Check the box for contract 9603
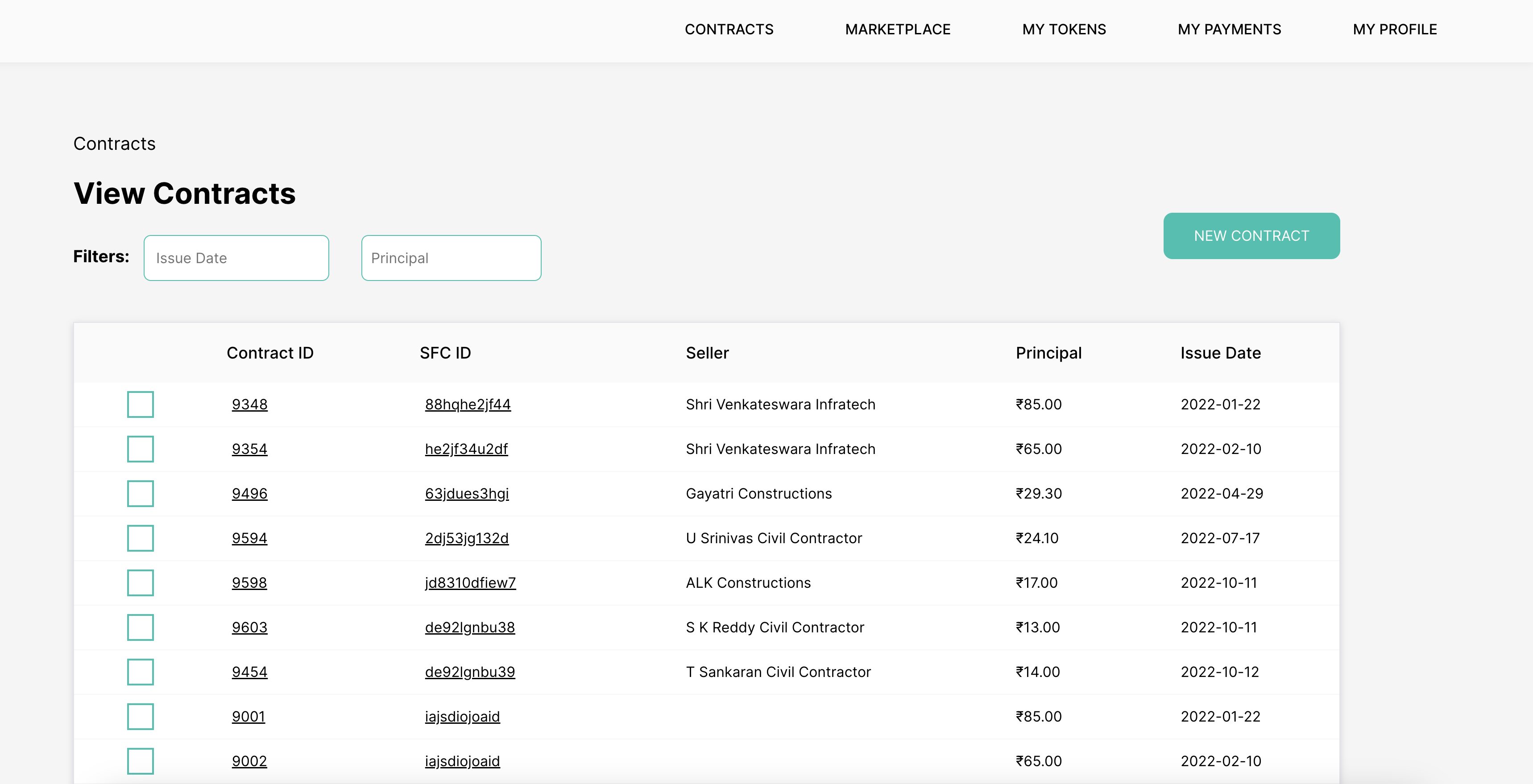The image size is (1533, 784). pos(141,627)
